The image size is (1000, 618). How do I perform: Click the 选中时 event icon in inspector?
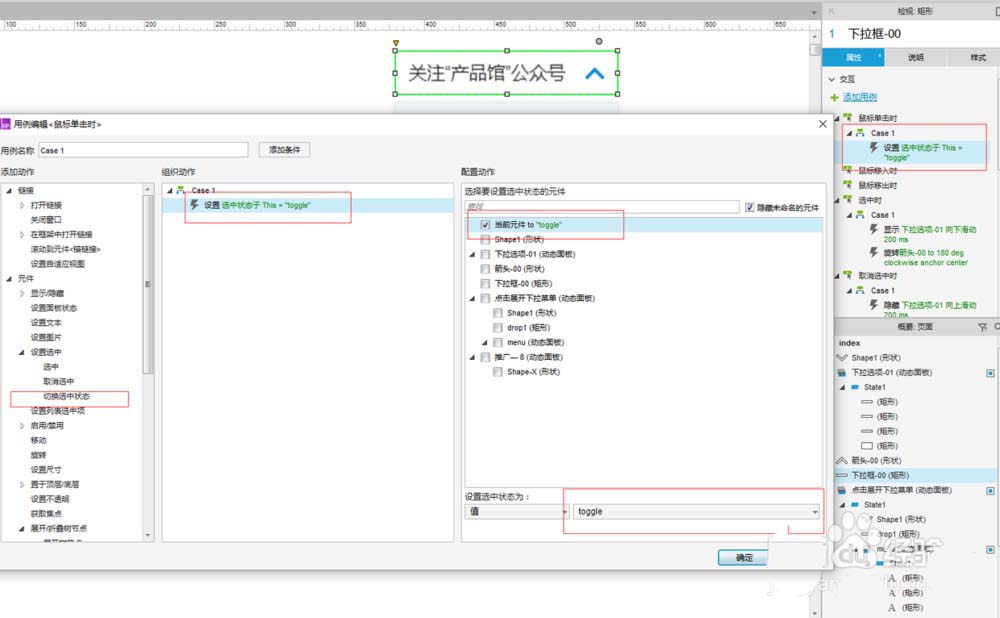click(x=848, y=200)
